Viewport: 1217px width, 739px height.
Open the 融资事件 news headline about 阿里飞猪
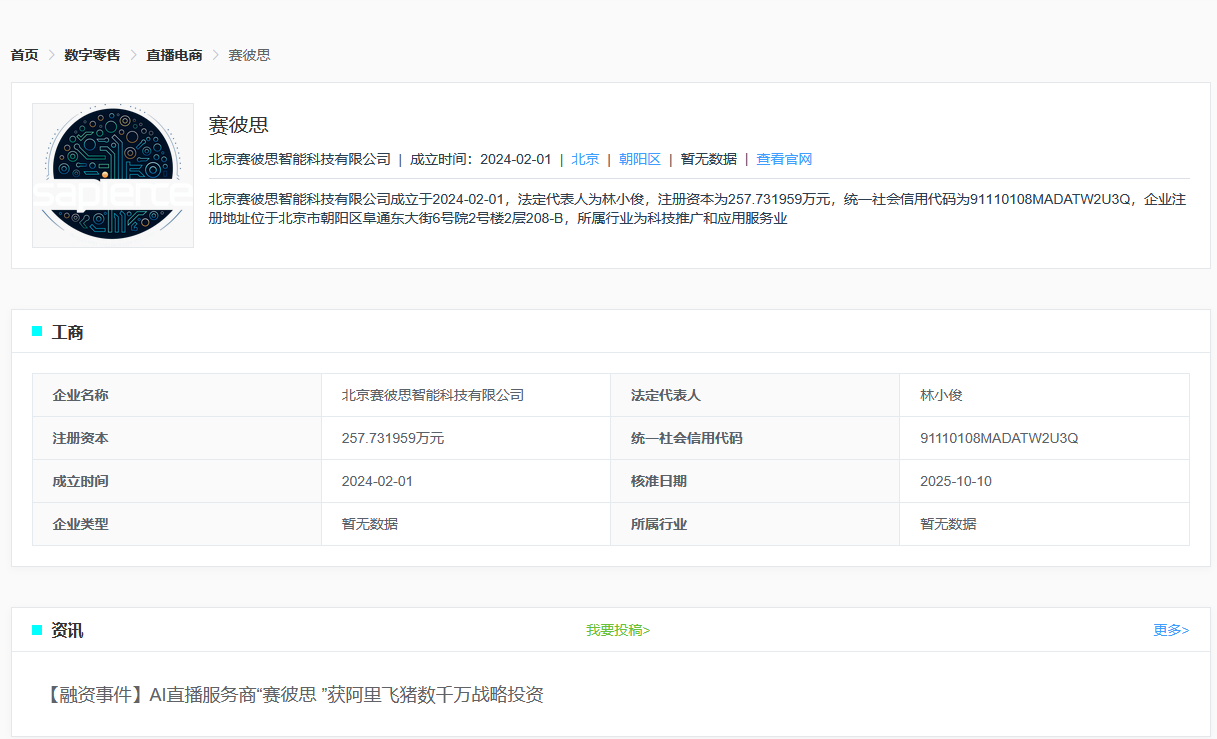(293, 695)
